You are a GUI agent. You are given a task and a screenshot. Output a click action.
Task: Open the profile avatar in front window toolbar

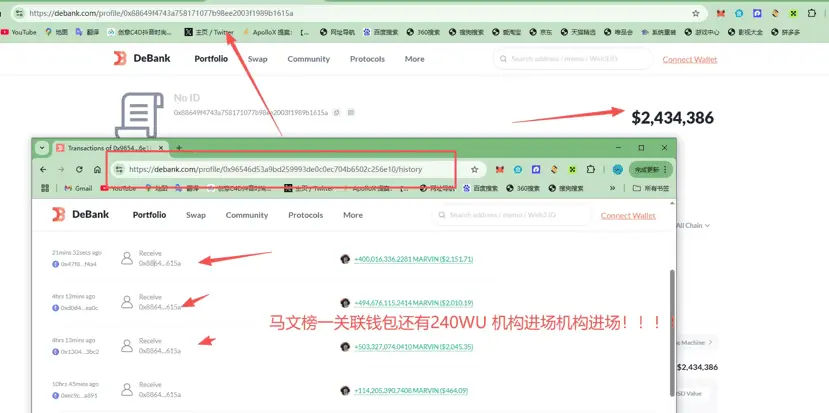tap(618, 170)
